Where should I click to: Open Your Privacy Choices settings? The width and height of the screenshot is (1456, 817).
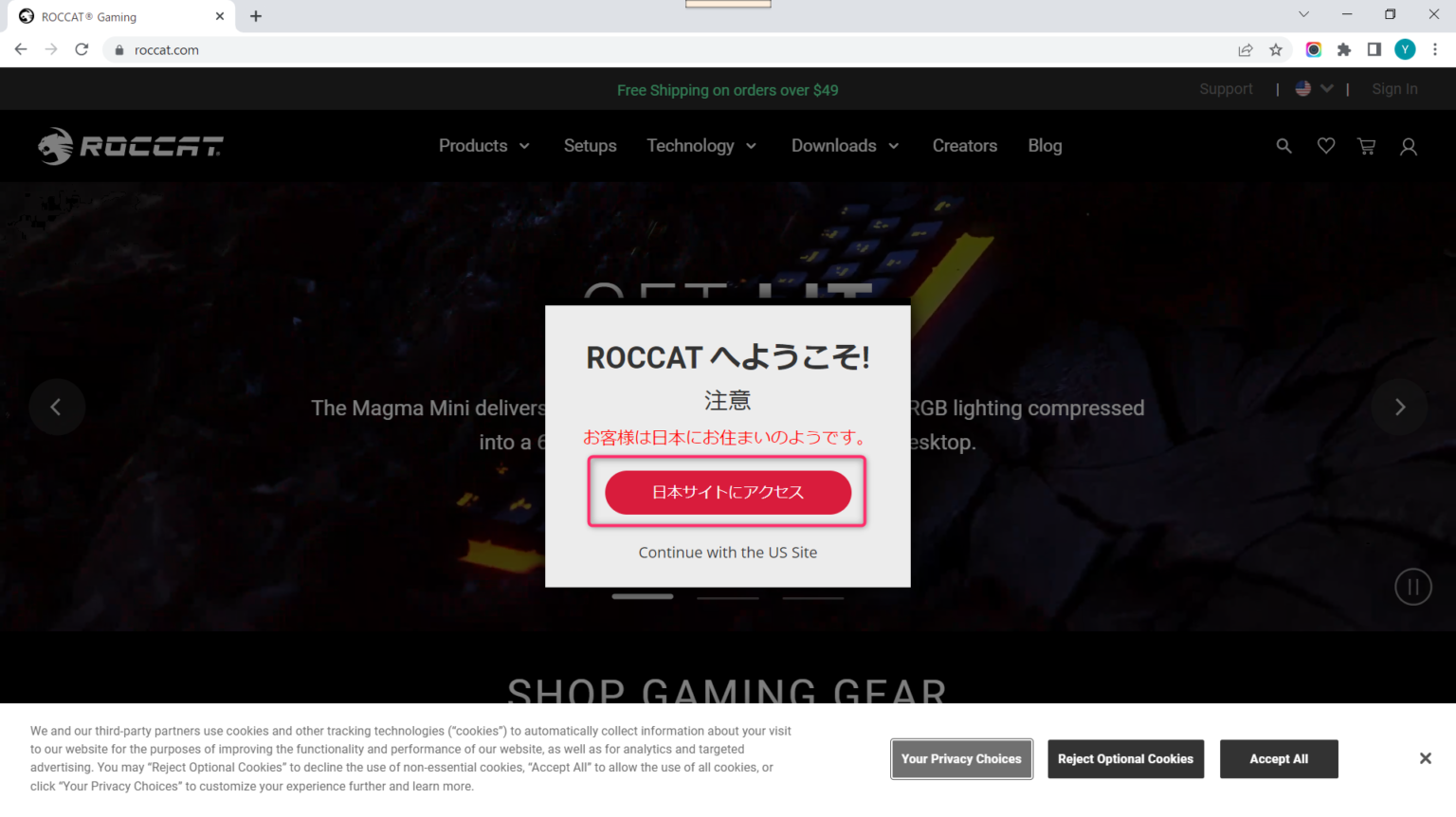[x=961, y=758]
